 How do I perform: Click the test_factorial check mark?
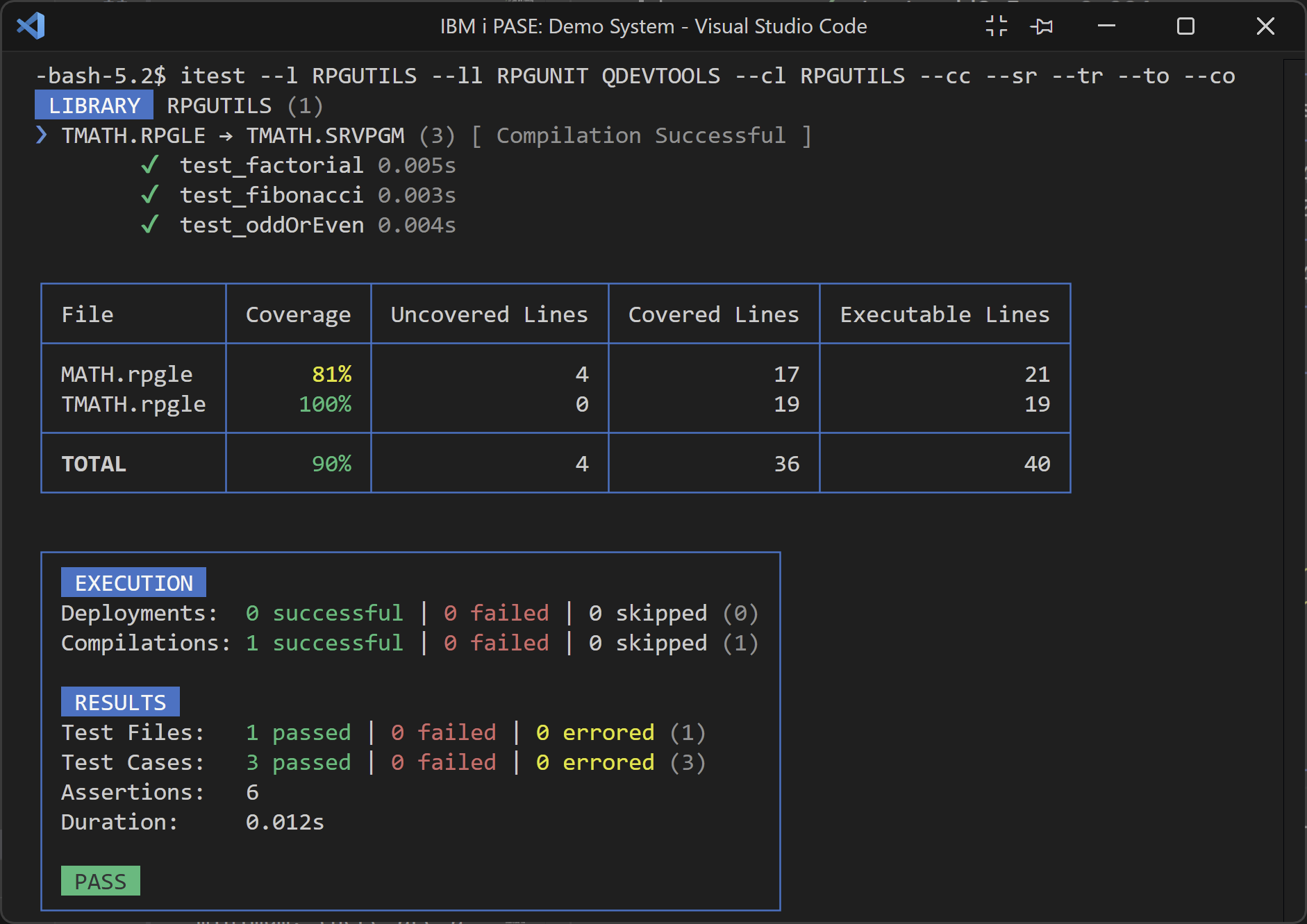point(150,165)
